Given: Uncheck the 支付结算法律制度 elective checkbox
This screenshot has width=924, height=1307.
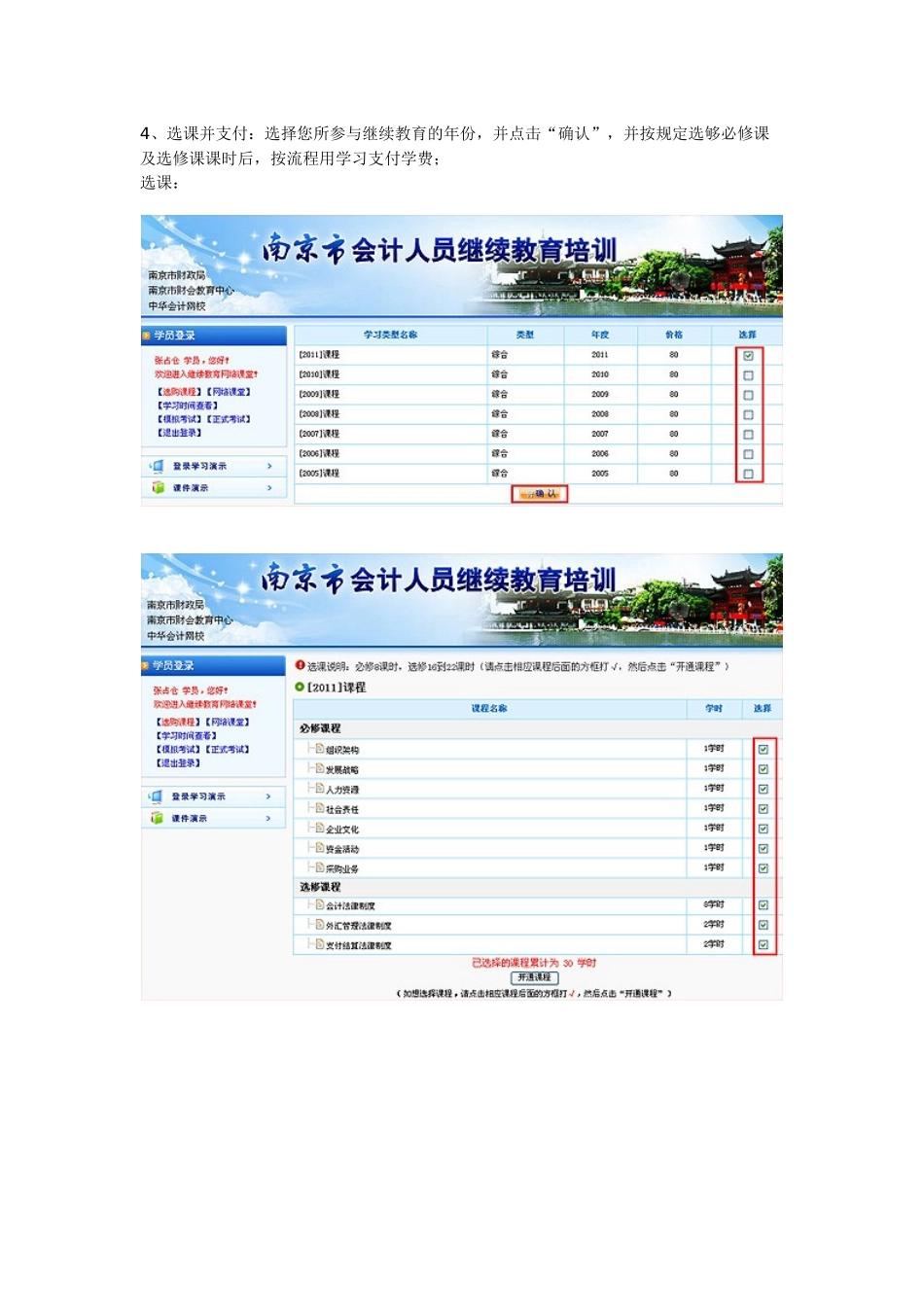Looking at the screenshot, I should 764,944.
